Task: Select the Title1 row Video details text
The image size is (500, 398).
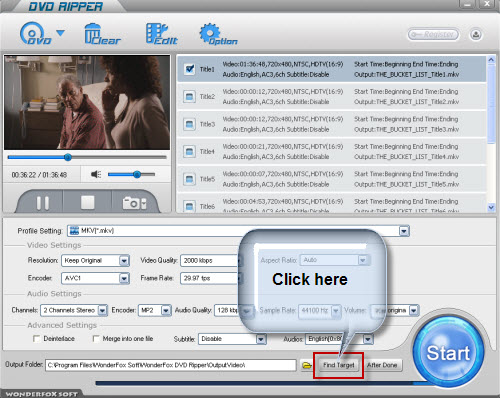Action: (x=283, y=64)
